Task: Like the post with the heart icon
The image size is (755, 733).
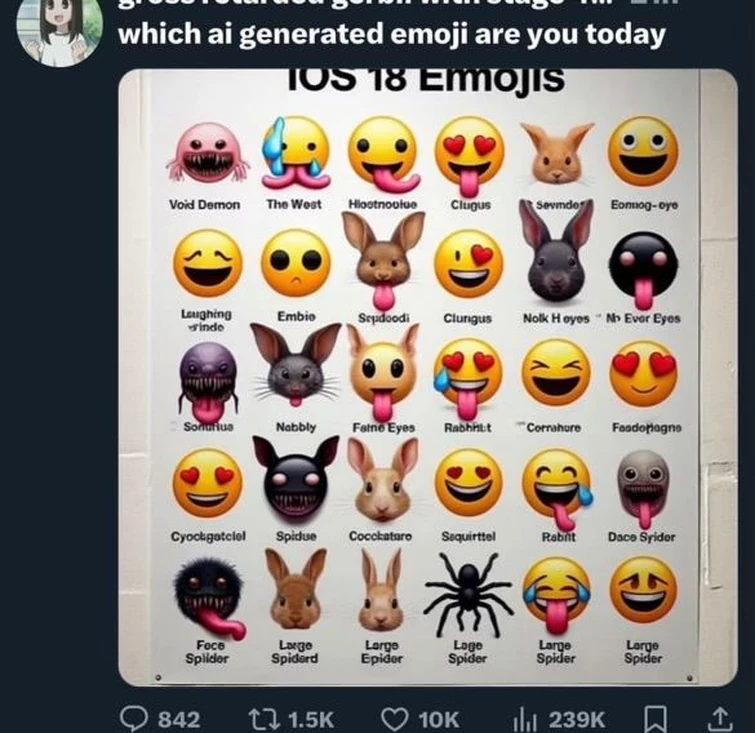Action: tap(396, 718)
